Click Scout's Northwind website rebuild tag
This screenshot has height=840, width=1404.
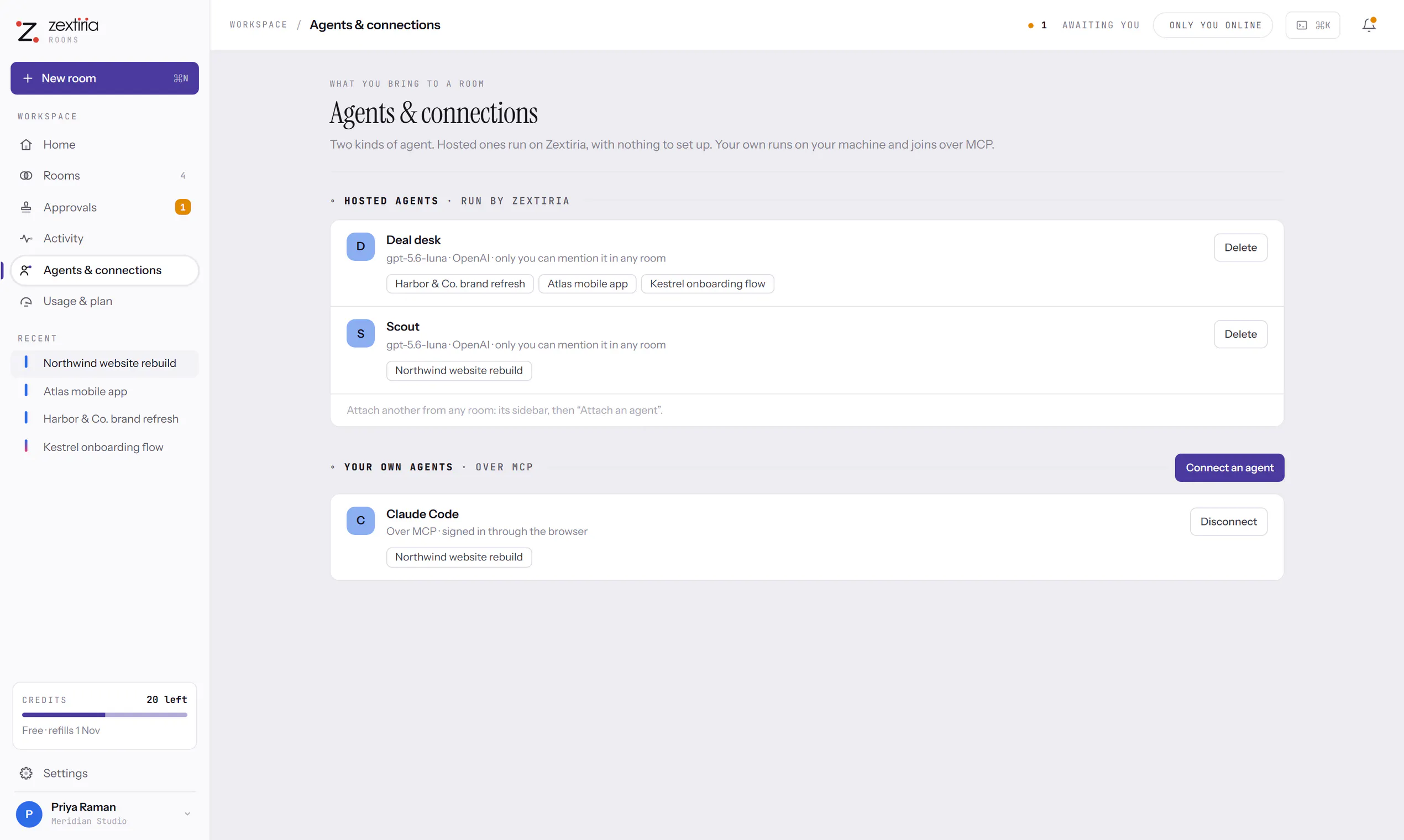pos(459,370)
